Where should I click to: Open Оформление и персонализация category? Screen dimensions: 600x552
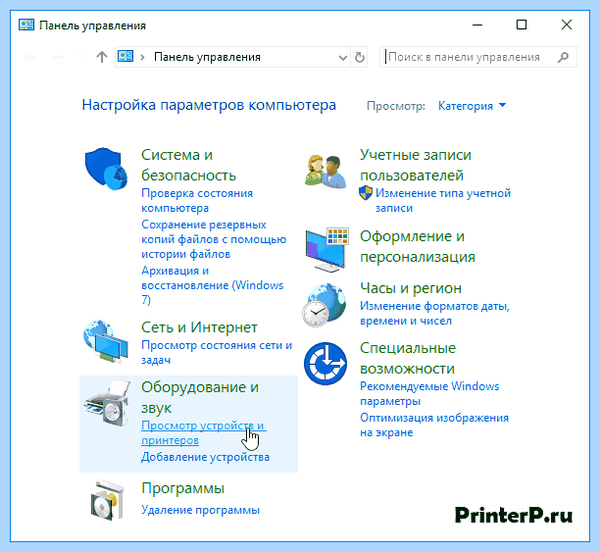click(417, 246)
